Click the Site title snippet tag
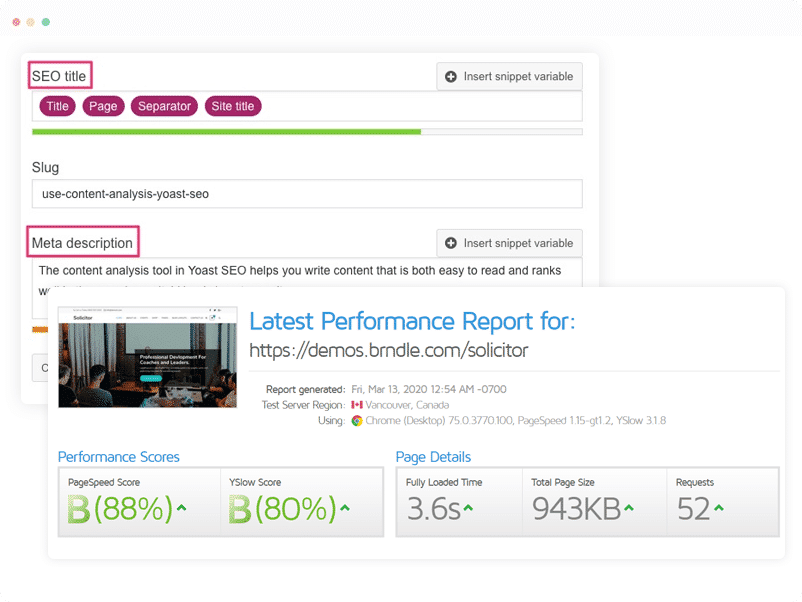 [233, 106]
